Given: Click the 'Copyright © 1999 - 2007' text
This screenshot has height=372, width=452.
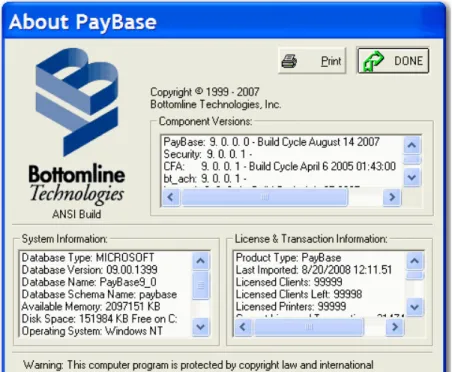Looking at the screenshot, I should (x=205, y=92).
